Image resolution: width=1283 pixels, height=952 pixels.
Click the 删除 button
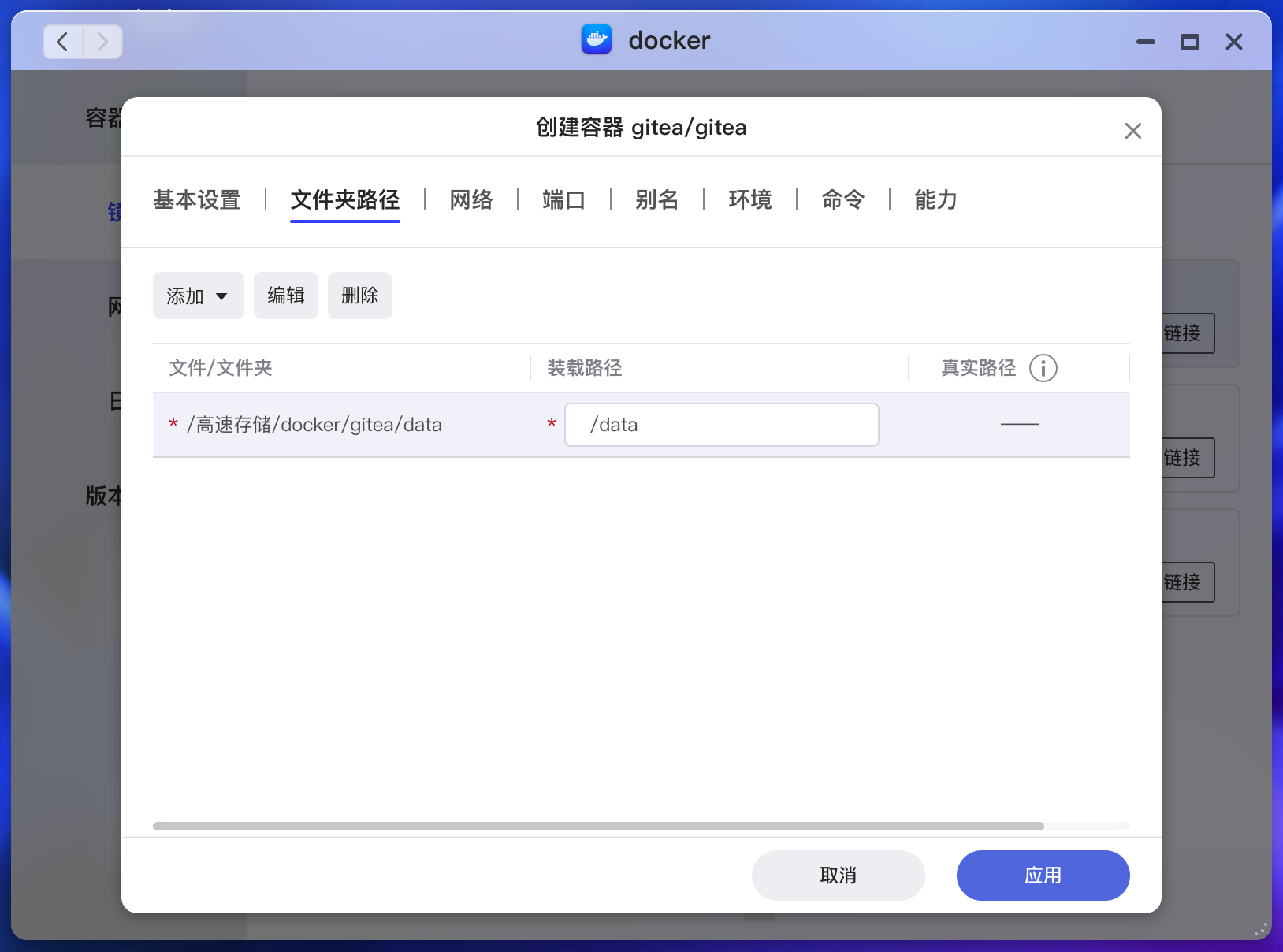360,296
